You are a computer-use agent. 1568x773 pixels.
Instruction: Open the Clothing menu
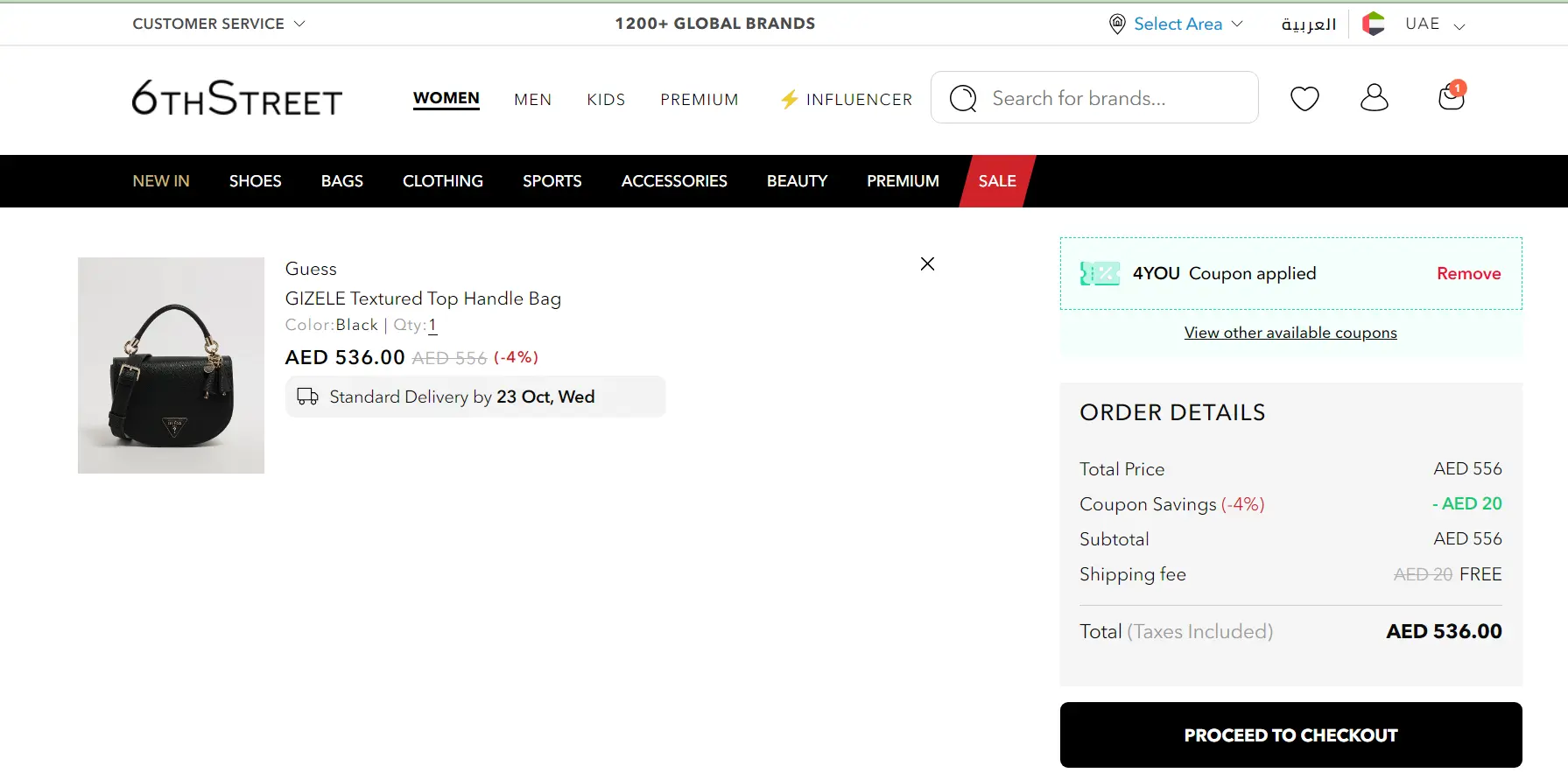[x=443, y=181]
